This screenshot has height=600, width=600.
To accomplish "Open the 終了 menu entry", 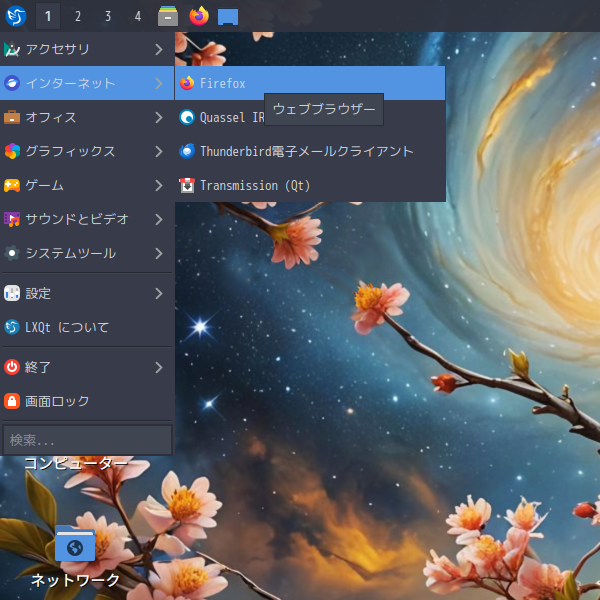I will click(x=87, y=367).
